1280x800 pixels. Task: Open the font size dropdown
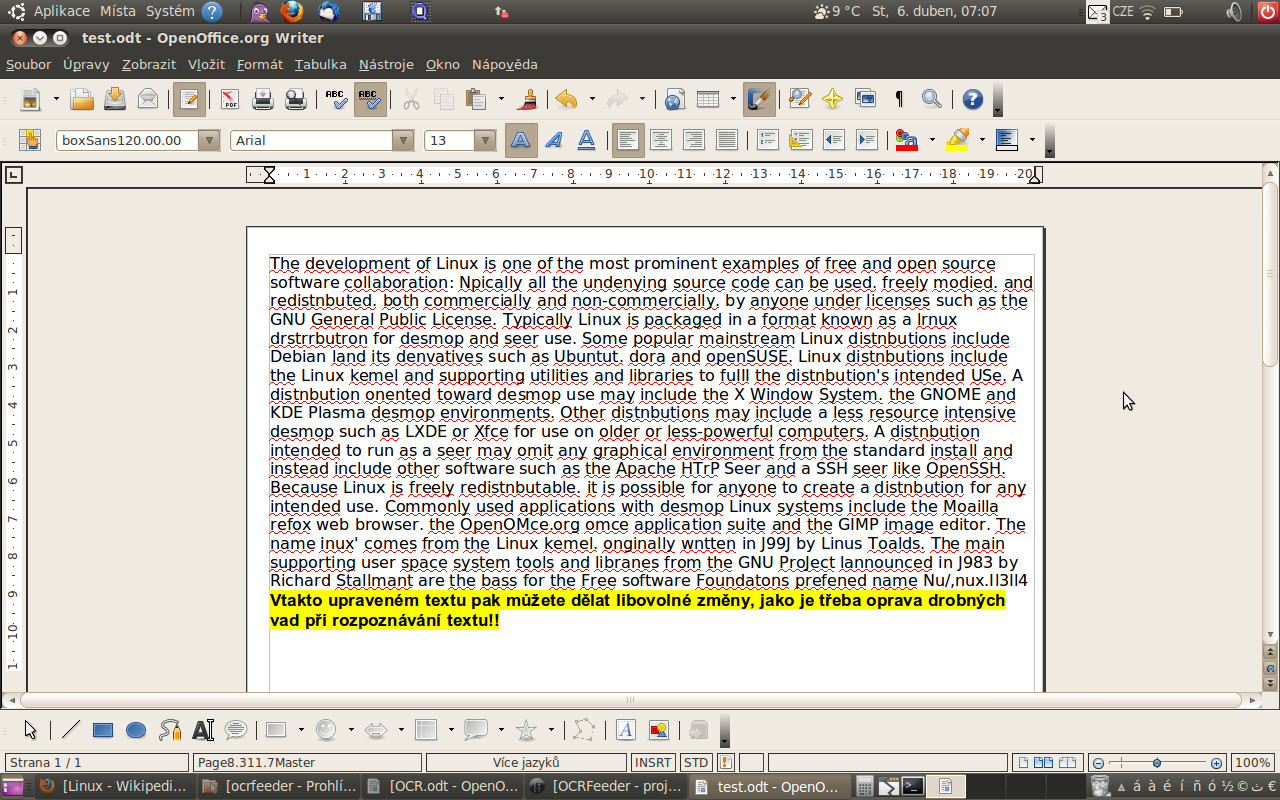coord(485,140)
